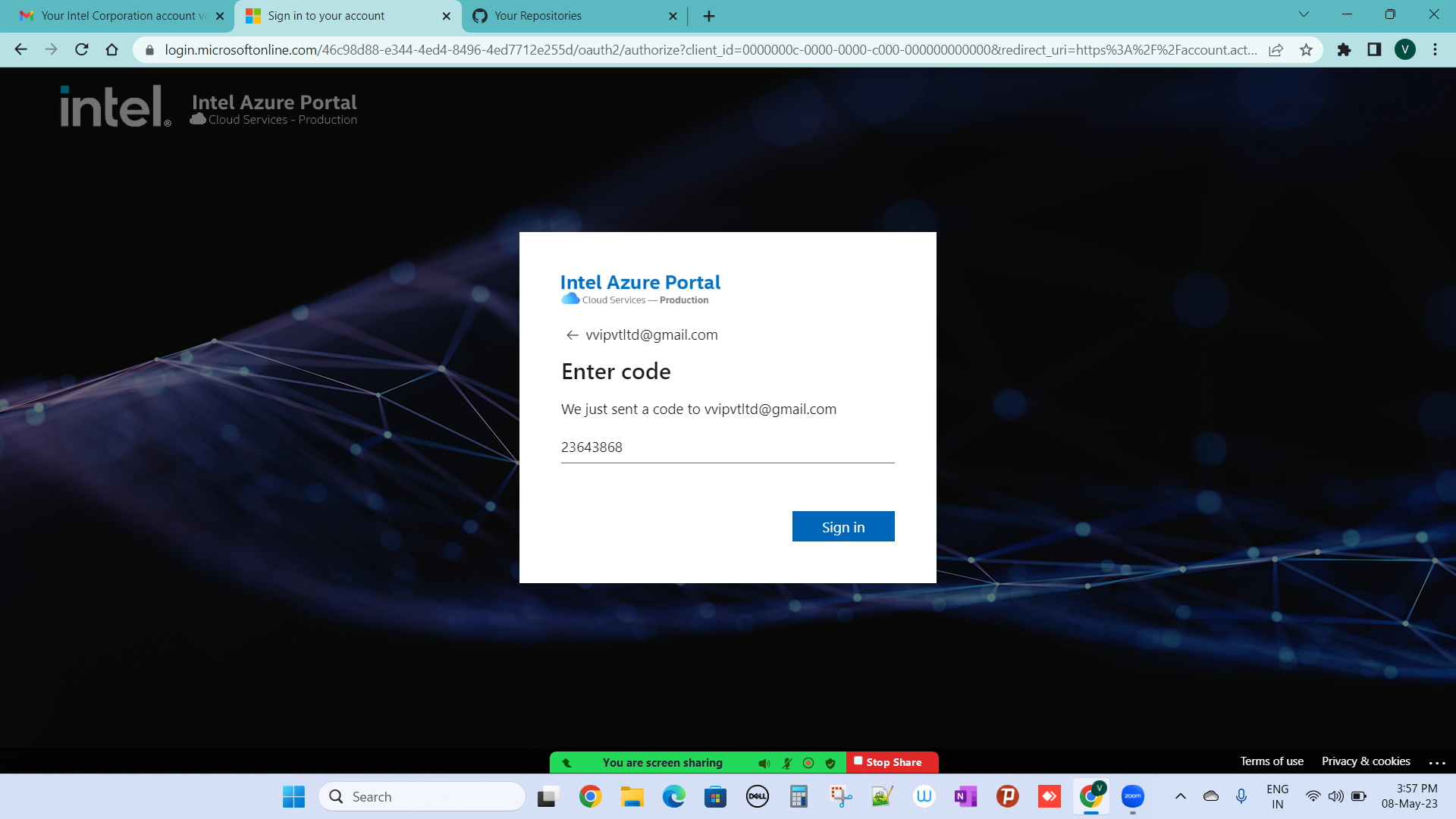Open Microsoft Store from the taskbar
The width and height of the screenshot is (1456, 819).
[x=715, y=796]
